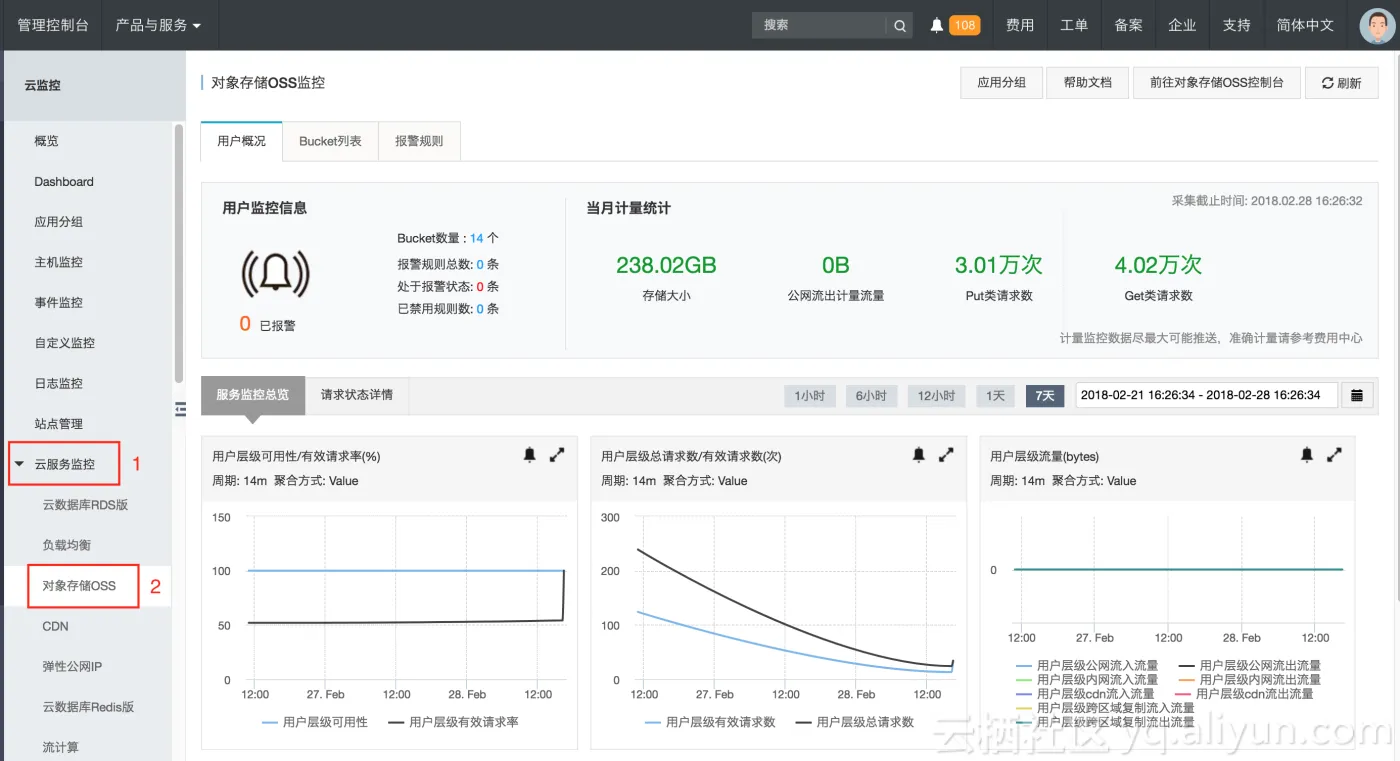
Task: Open the 费用 top menu item
Action: click(1020, 25)
